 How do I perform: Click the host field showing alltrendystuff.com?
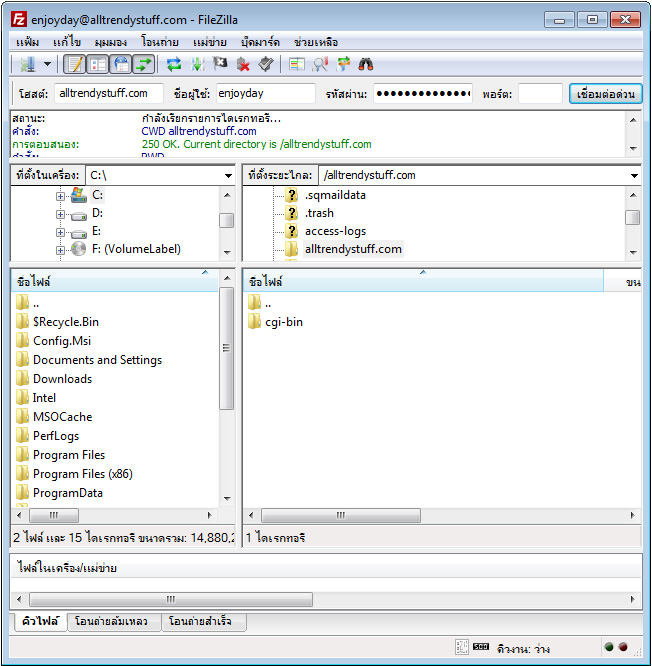(109, 93)
